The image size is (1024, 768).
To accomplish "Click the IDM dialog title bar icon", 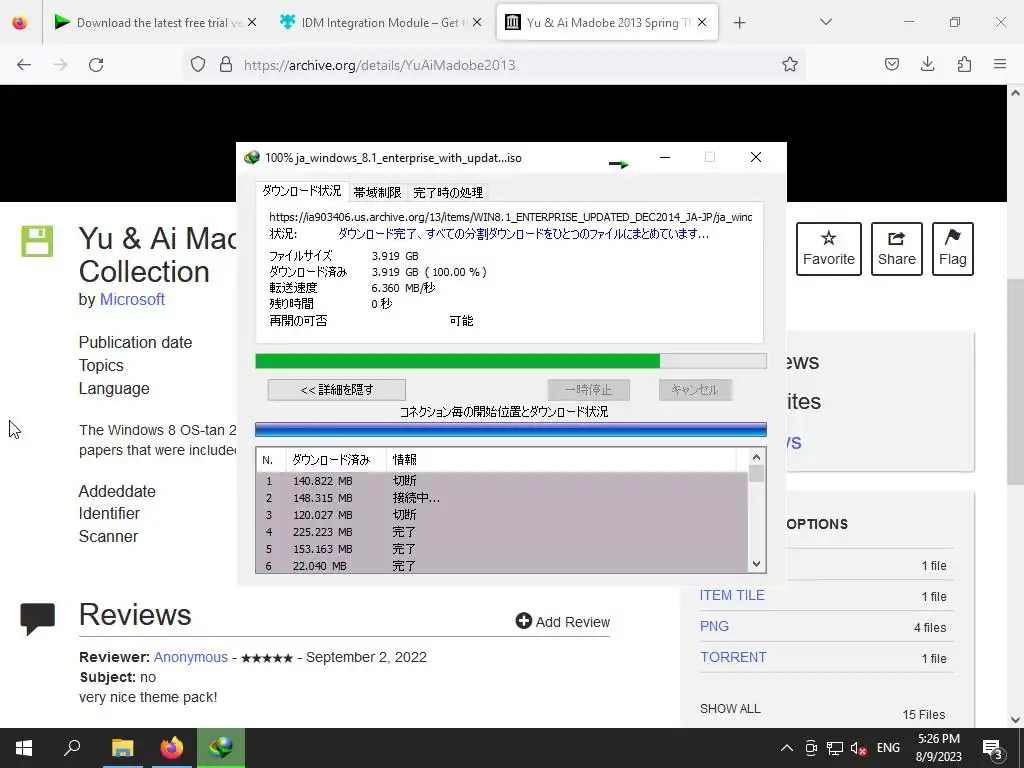I will point(251,157).
